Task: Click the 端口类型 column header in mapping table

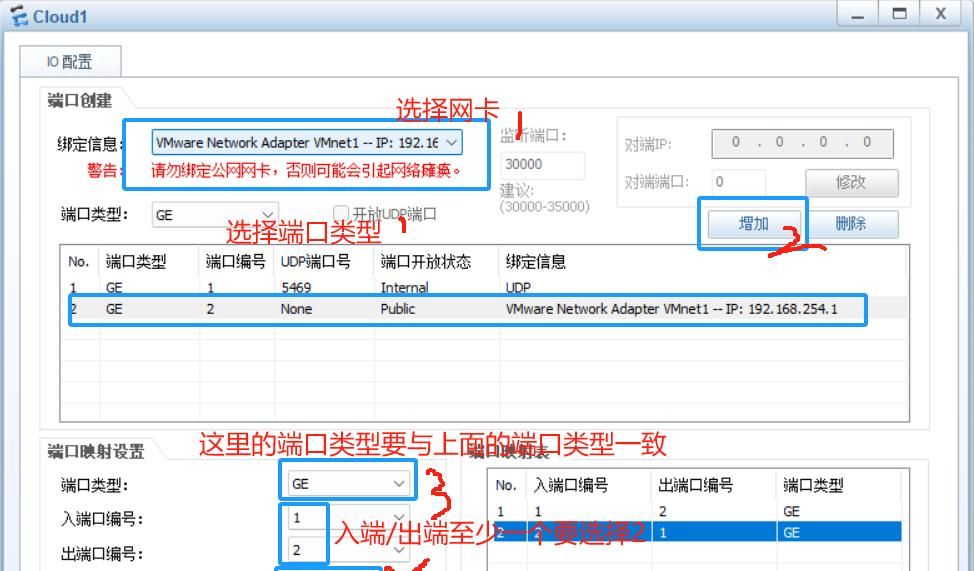Action: tap(812, 485)
